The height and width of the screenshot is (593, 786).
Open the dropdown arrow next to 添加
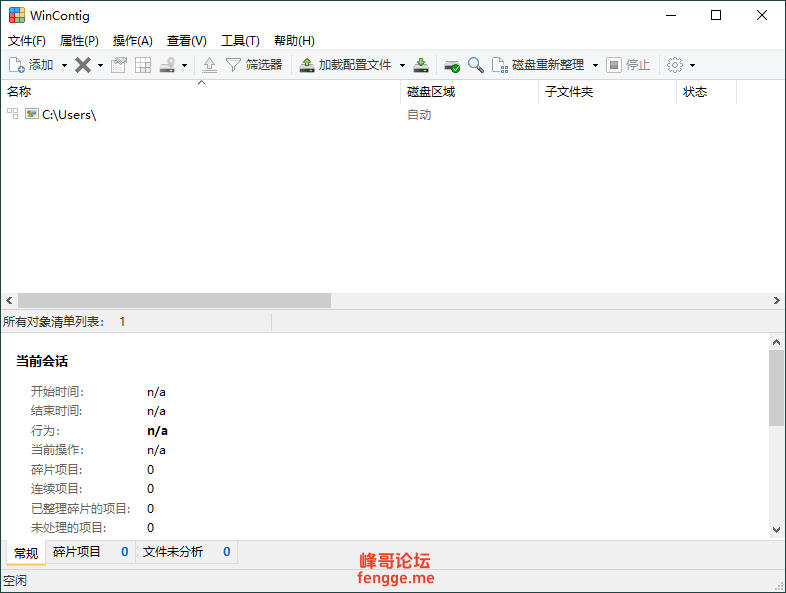pyautogui.click(x=64, y=65)
